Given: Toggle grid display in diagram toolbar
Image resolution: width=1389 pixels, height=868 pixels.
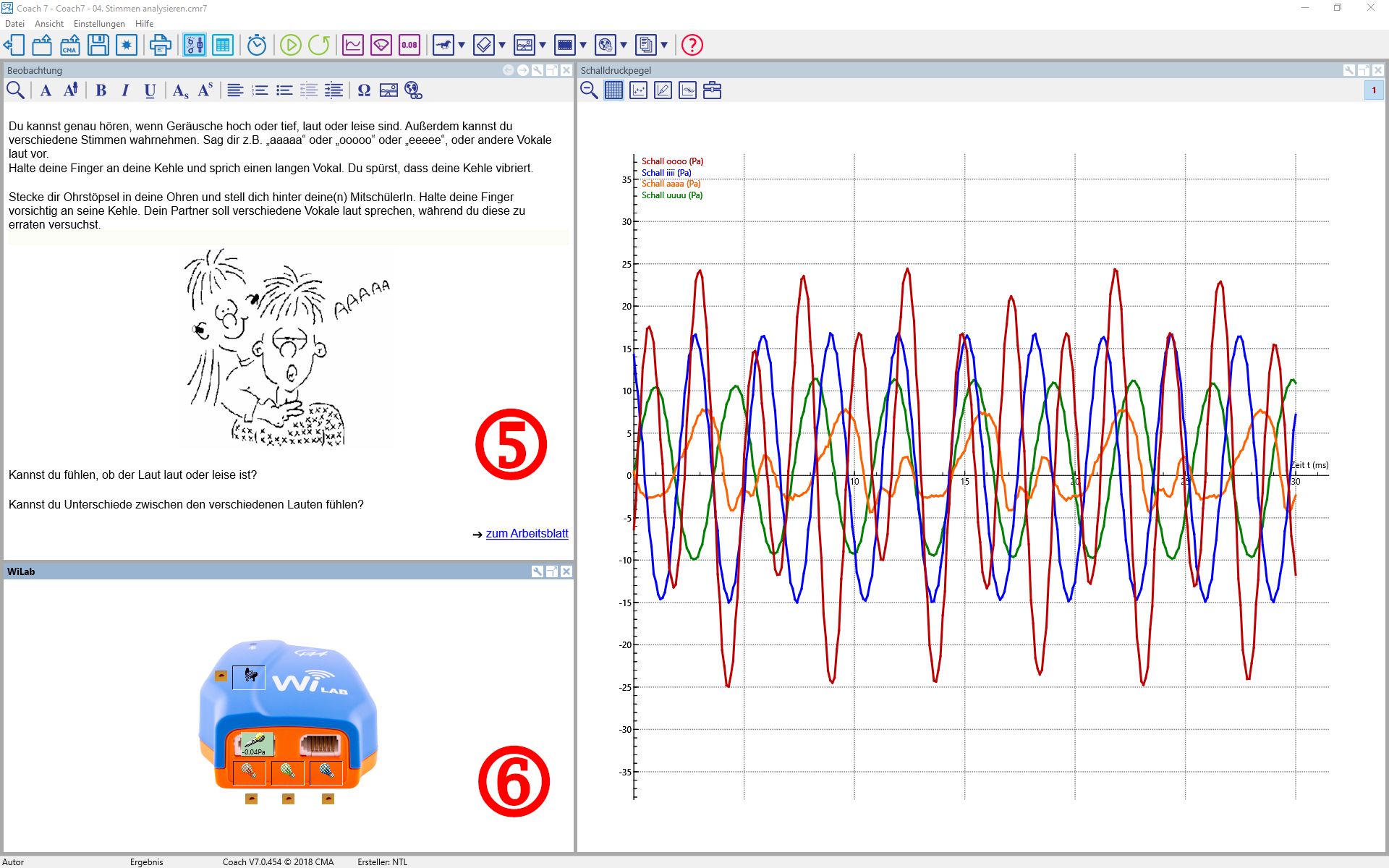Looking at the screenshot, I should tap(613, 90).
